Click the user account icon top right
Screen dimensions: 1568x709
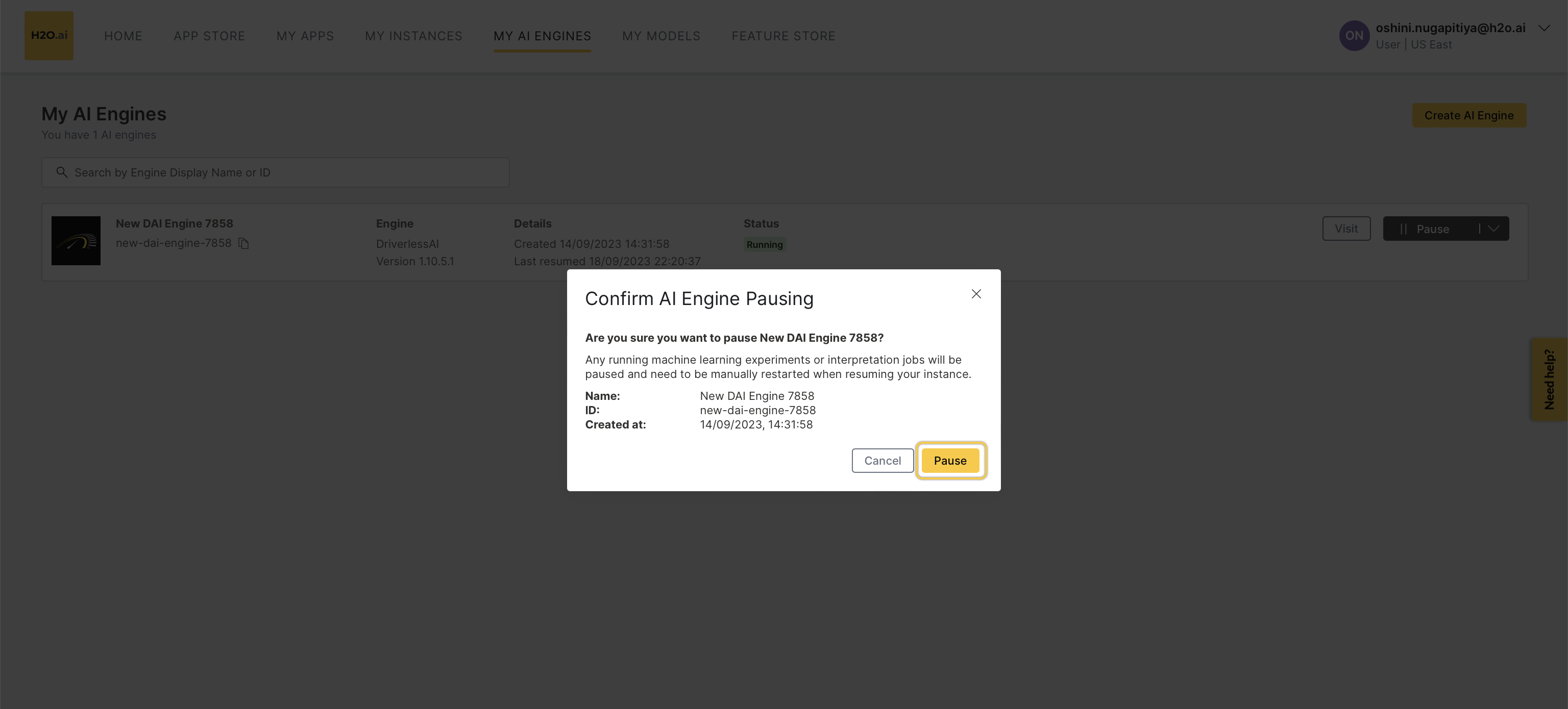[x=1353, y=35]
